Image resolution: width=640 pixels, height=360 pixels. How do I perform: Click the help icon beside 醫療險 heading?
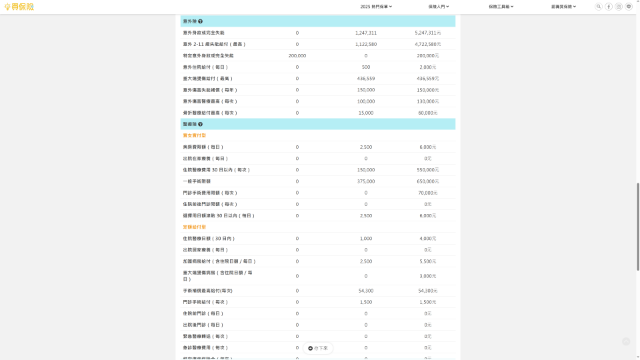200,124
